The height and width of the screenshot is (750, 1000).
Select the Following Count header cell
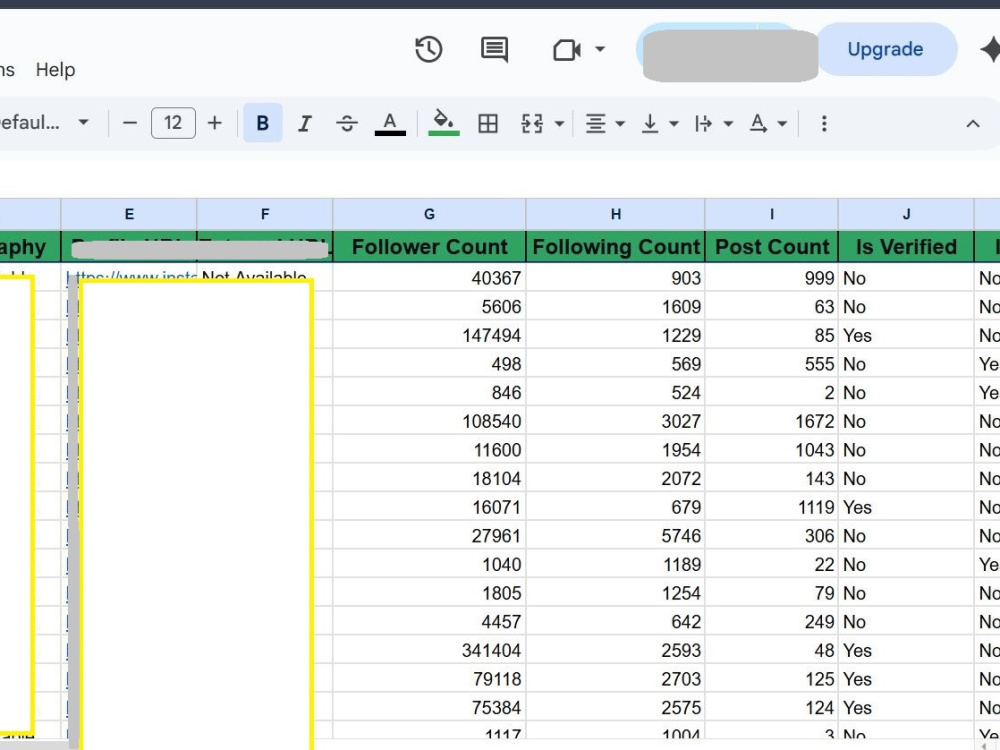tap(615, 247)
